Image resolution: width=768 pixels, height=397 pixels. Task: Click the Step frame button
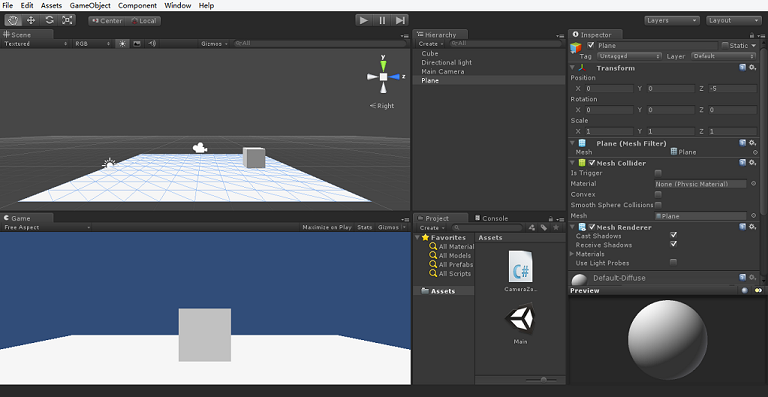(x=400, y=20)
